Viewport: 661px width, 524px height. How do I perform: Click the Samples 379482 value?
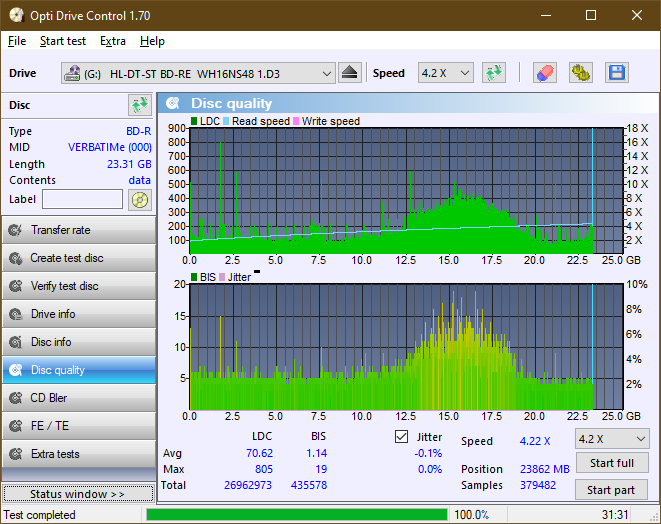pyautogui.click(x=538, y=485)
